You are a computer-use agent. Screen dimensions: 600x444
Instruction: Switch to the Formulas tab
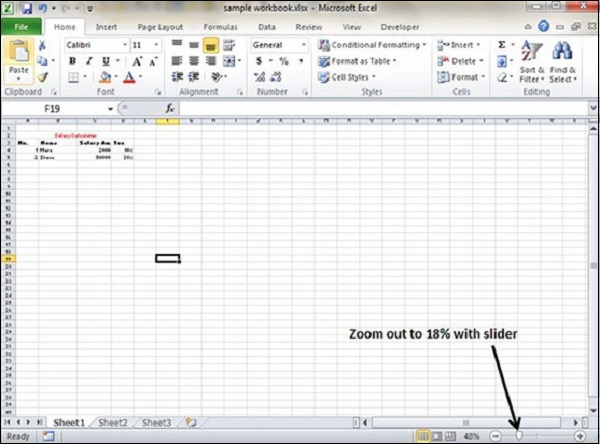tap(220, 27)
